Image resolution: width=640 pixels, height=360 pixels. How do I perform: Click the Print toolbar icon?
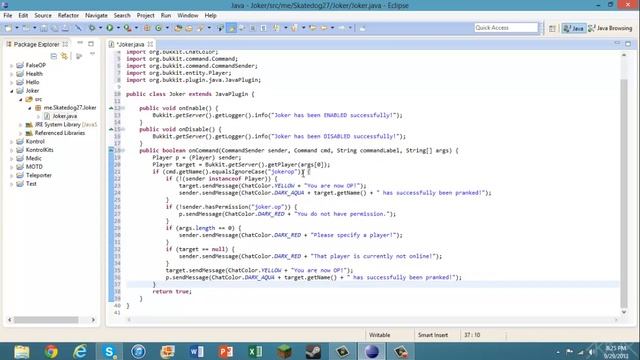coord(65,28)
